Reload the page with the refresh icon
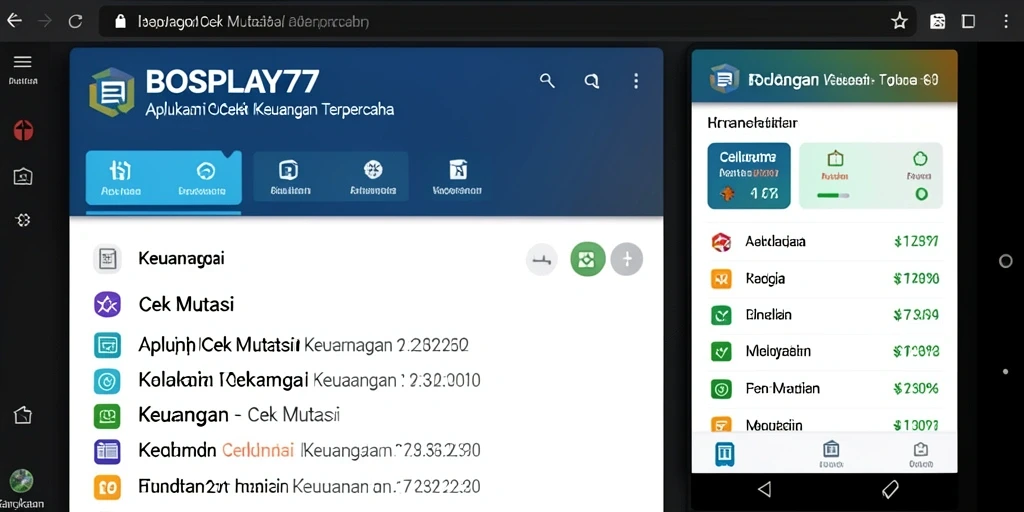This screenshot has height=512, width=1024. pyautogui.click(x=76, y=21)
